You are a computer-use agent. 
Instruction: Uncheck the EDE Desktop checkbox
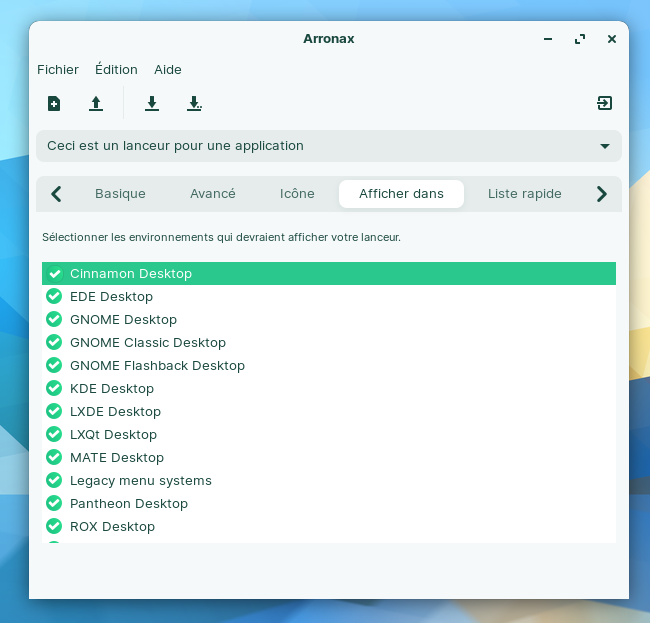(54, 296)
